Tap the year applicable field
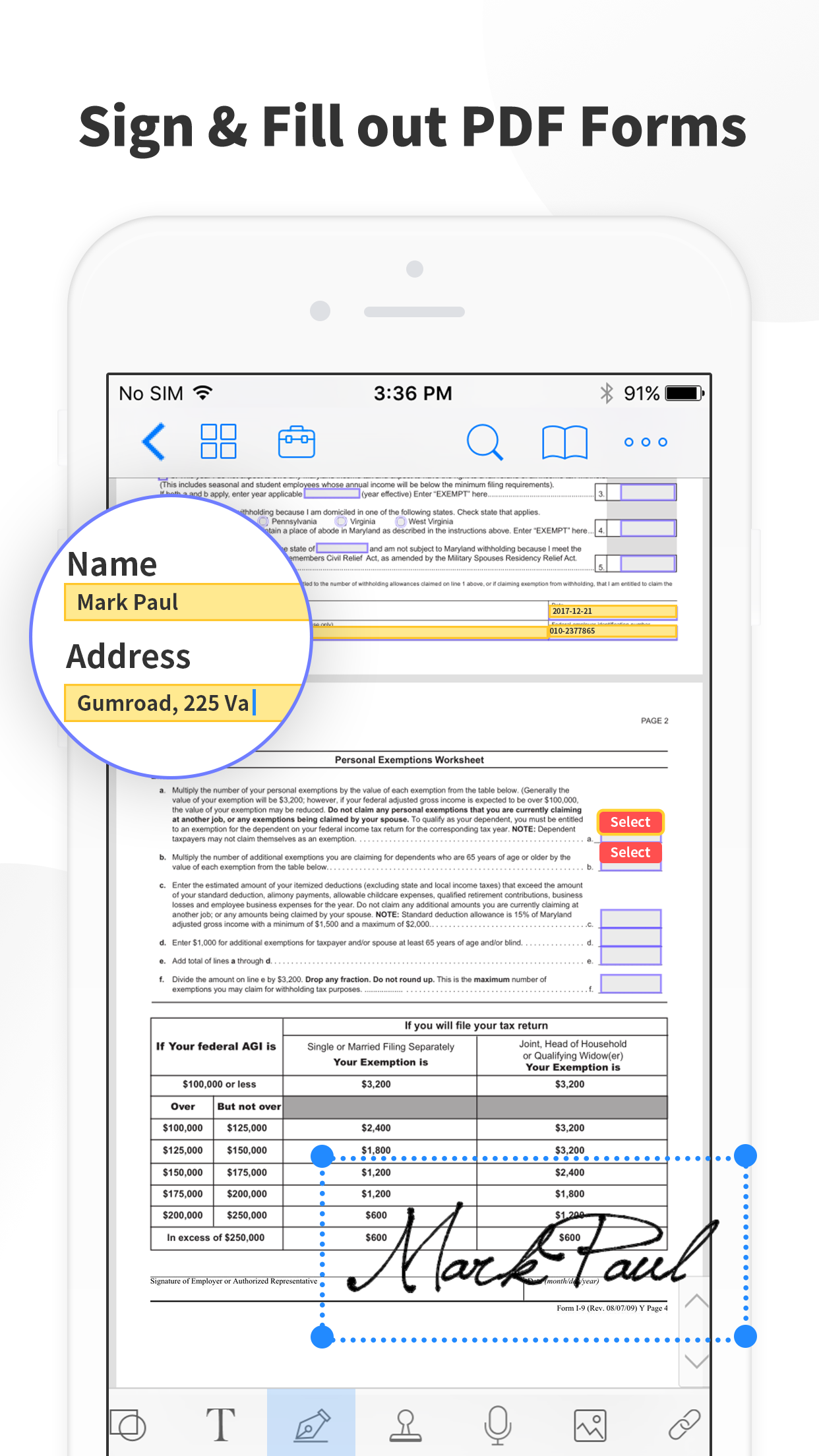This screenshot has width=819, height=1456. coord(332,494)
